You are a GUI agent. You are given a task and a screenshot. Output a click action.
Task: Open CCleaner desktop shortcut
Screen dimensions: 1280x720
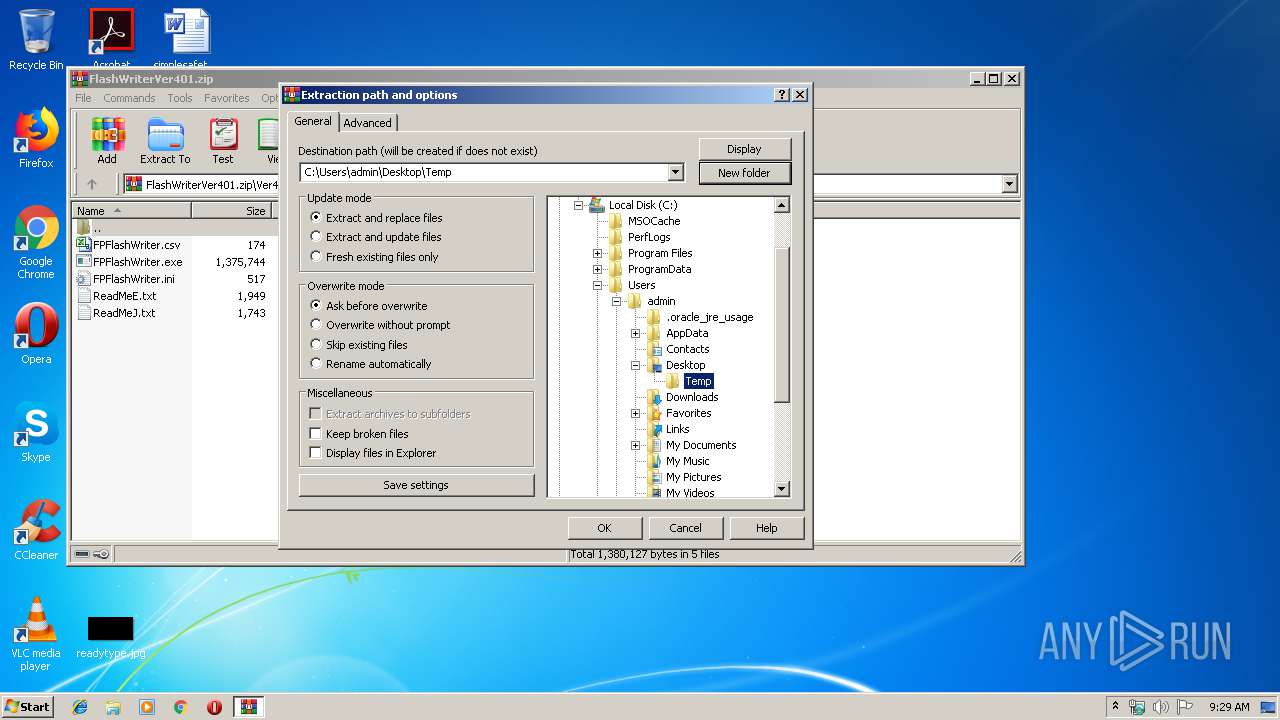(36, 530)
